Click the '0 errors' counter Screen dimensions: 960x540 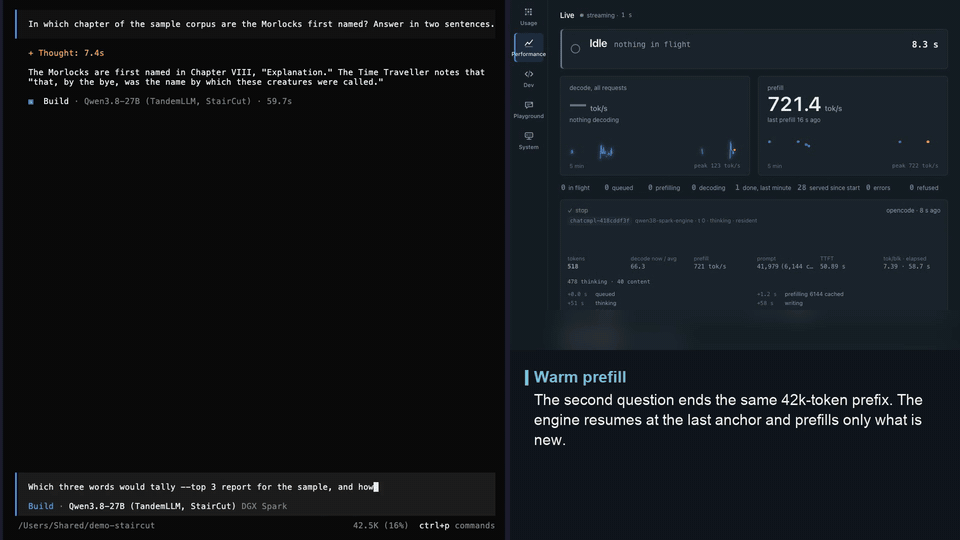[x=878, y=188]
